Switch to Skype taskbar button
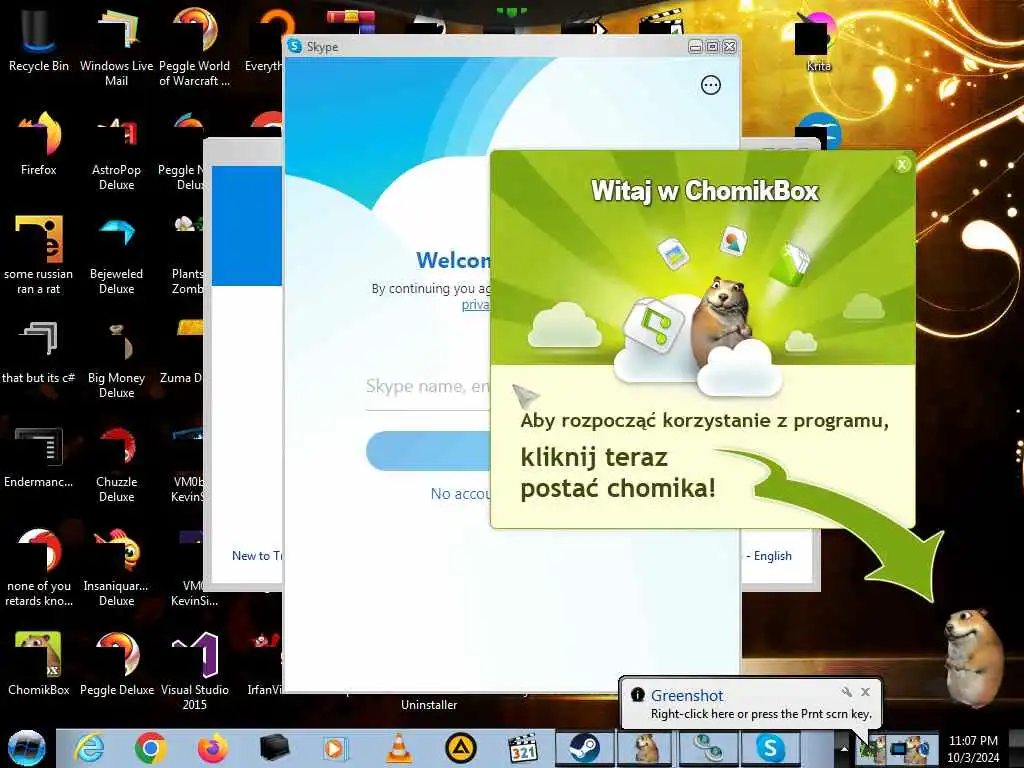This screenshot has height=768, width=1024. (x=770, y=748)
